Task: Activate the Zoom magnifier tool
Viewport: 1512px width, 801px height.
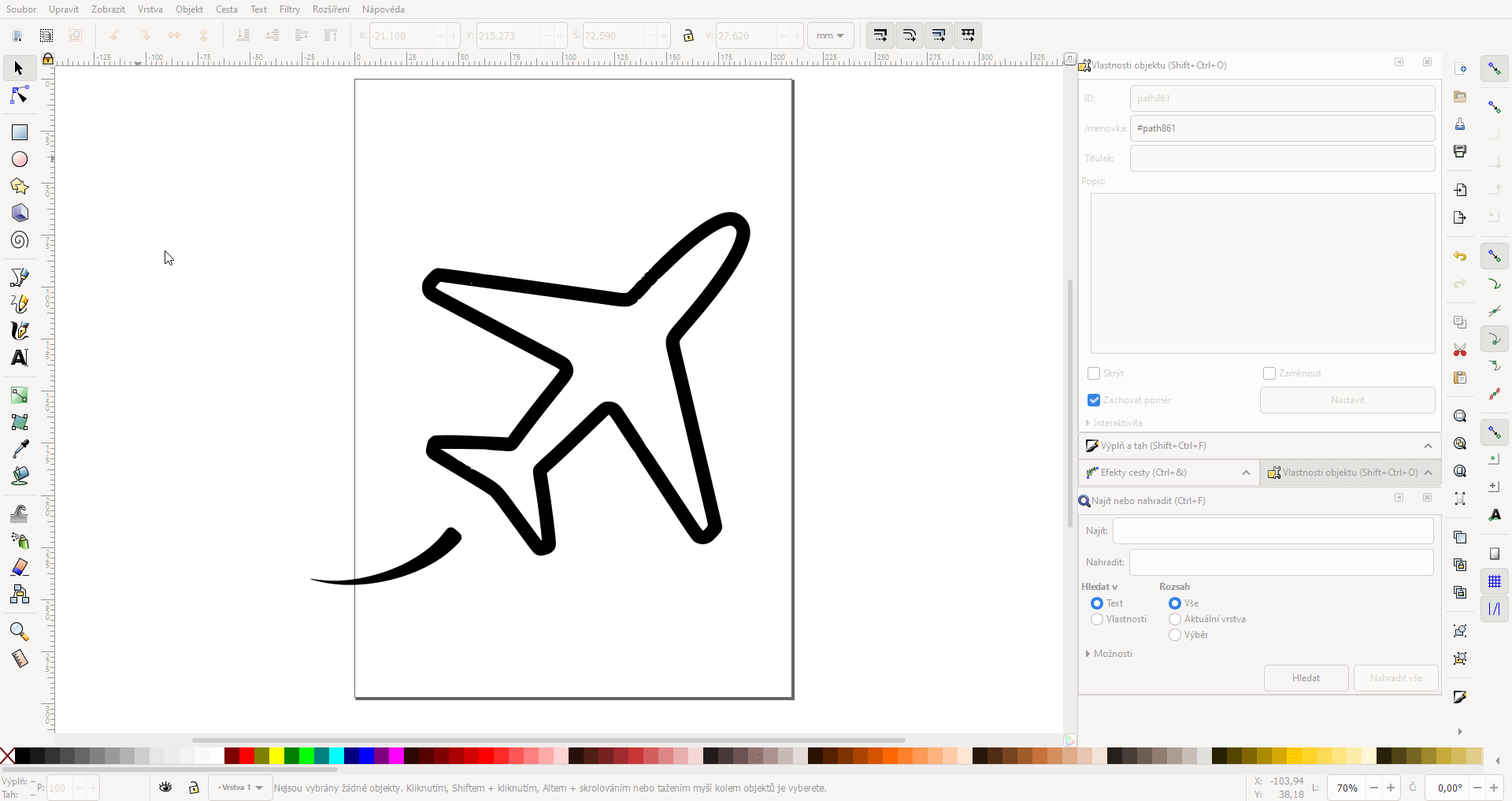Action: (x=20, y=632)
